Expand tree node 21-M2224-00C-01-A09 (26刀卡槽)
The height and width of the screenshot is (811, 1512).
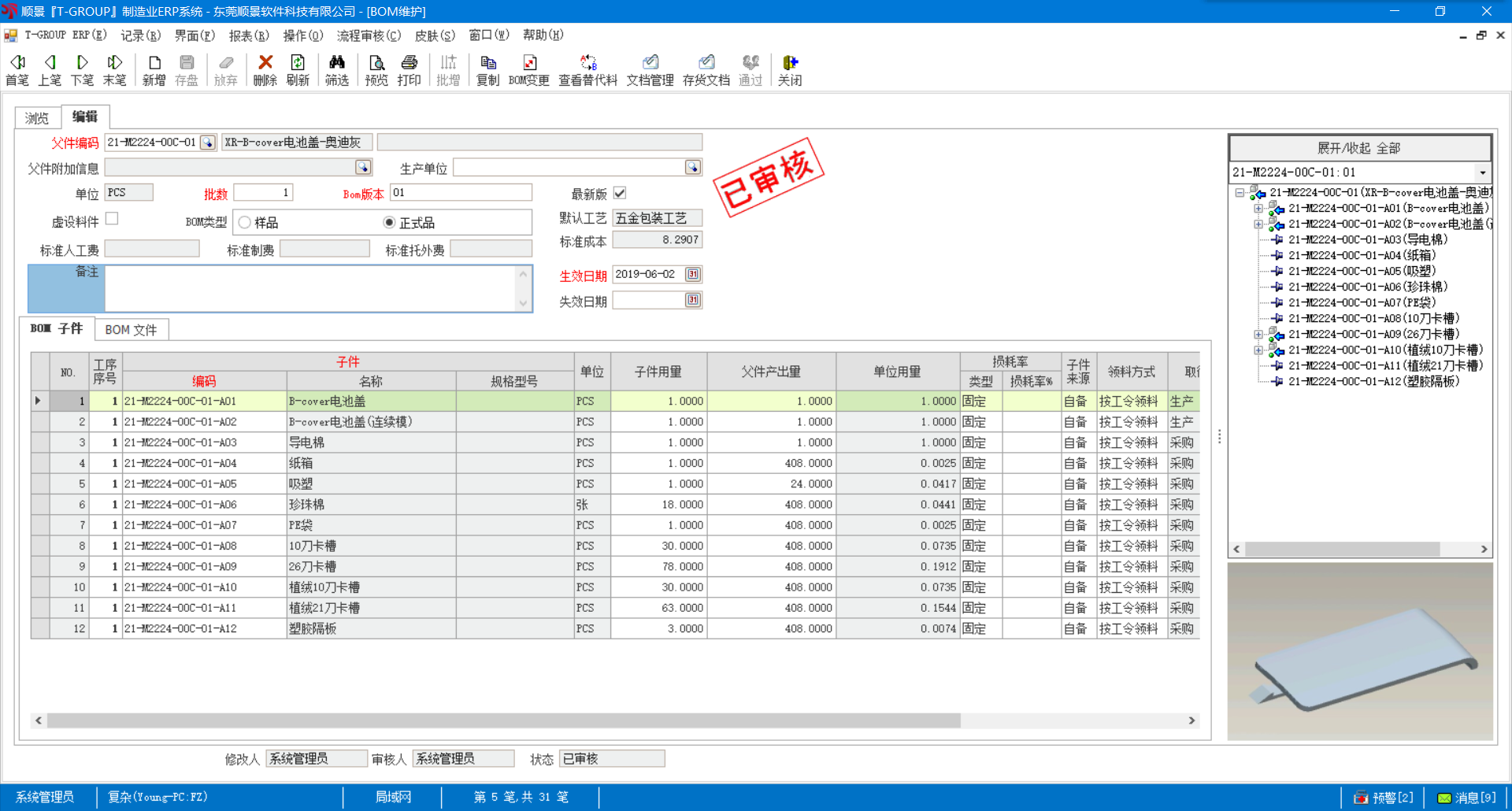(1258, 335)
